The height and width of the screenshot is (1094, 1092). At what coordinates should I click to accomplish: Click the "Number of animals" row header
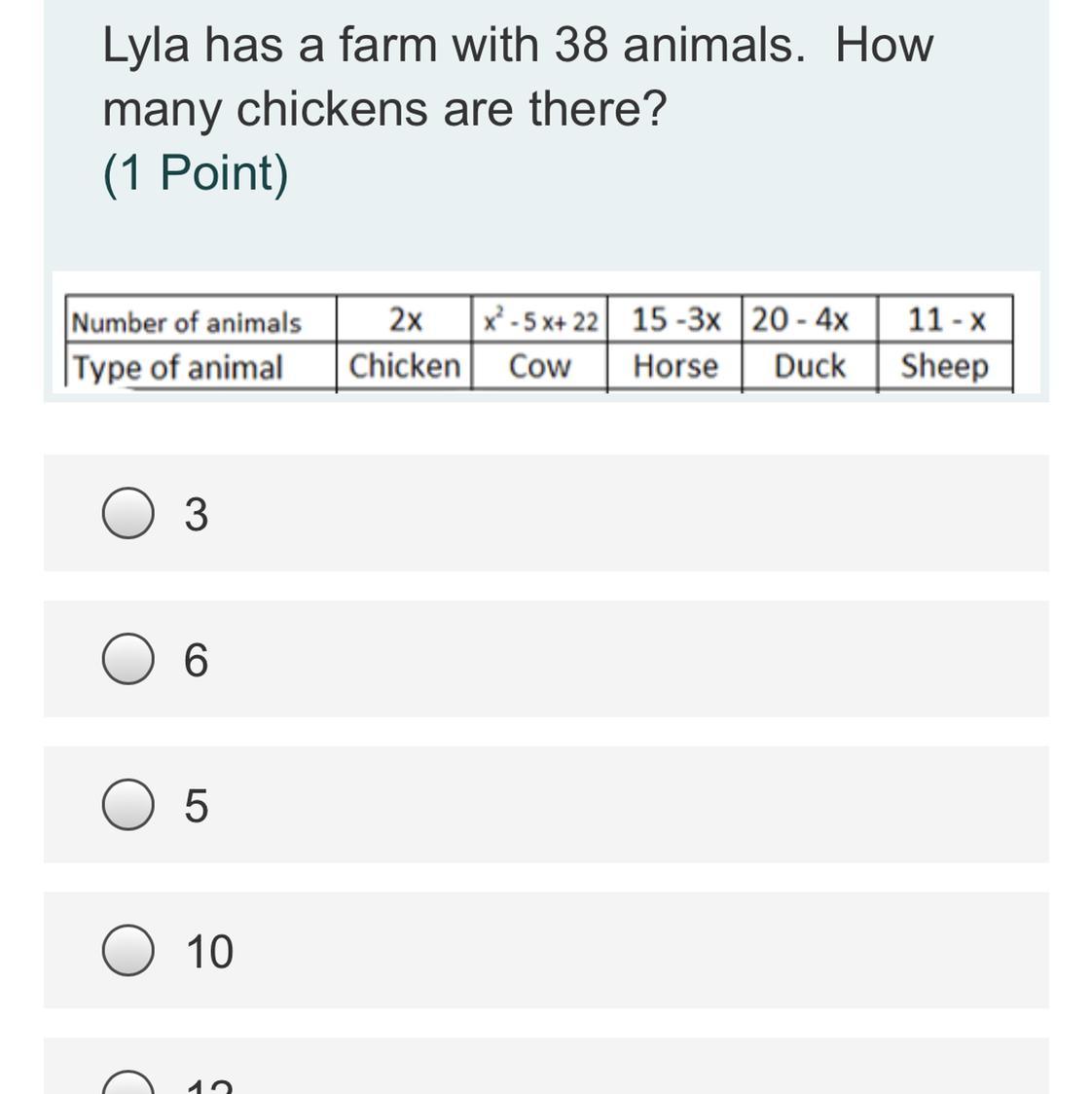point(187,321)
